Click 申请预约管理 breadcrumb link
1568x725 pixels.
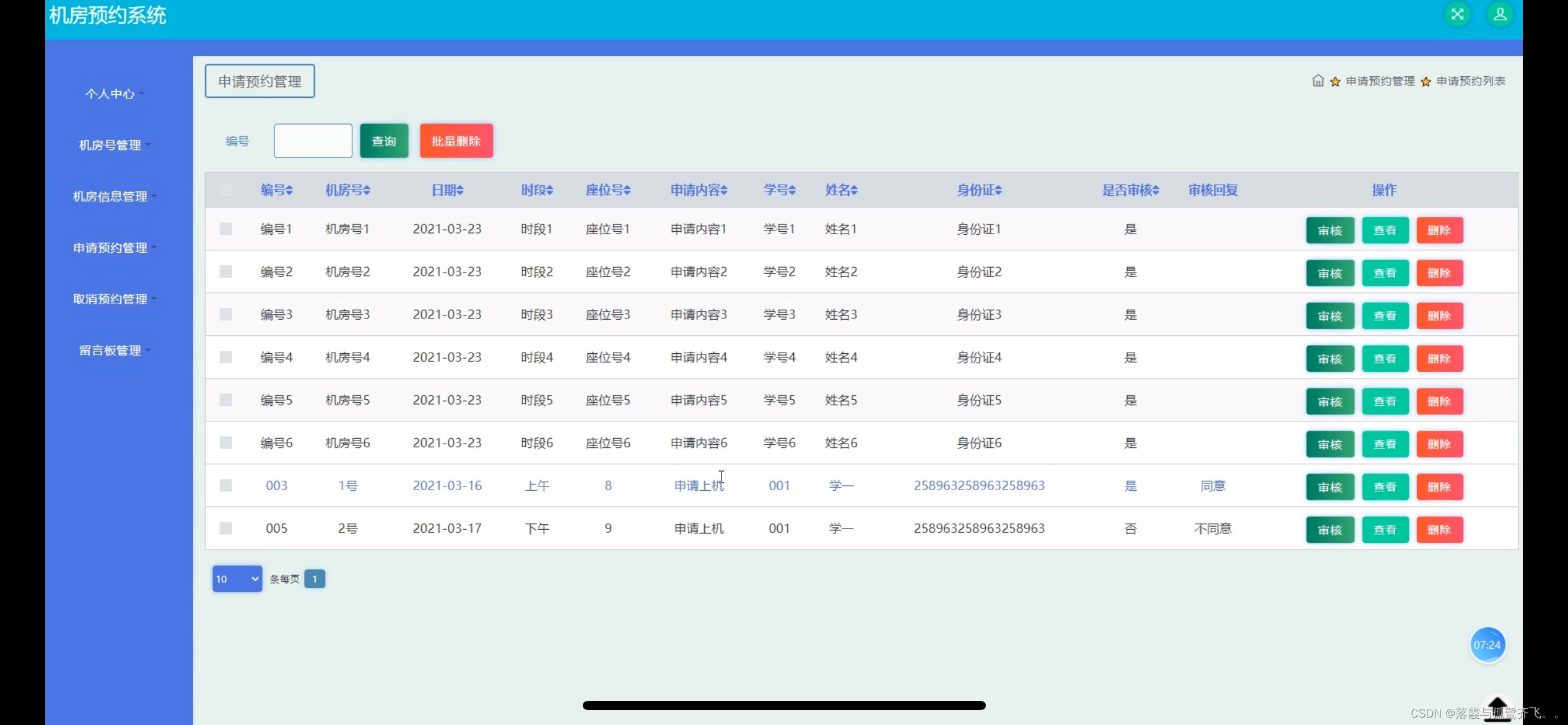tap(1380, 81)
